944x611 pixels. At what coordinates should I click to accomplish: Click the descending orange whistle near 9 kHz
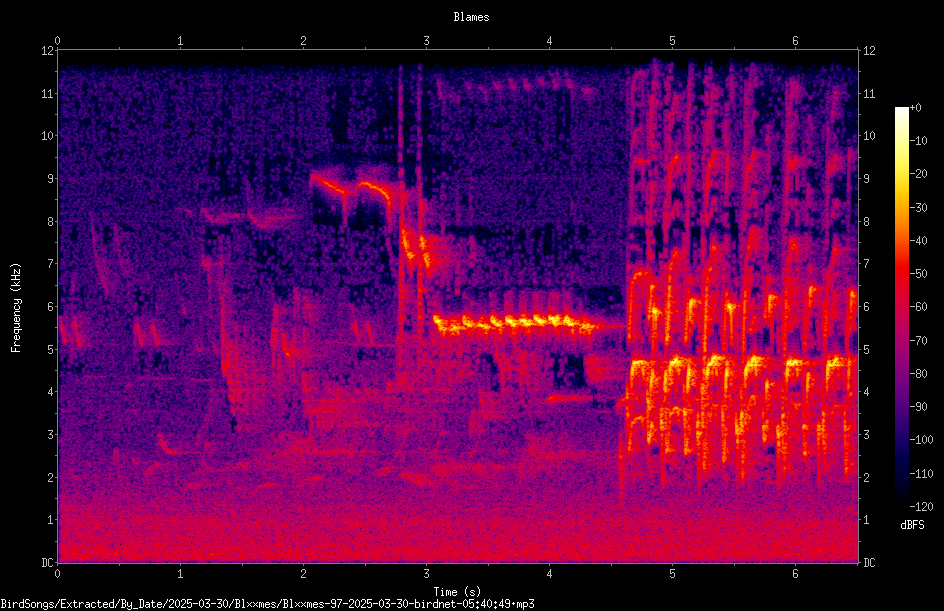[352, 188]
